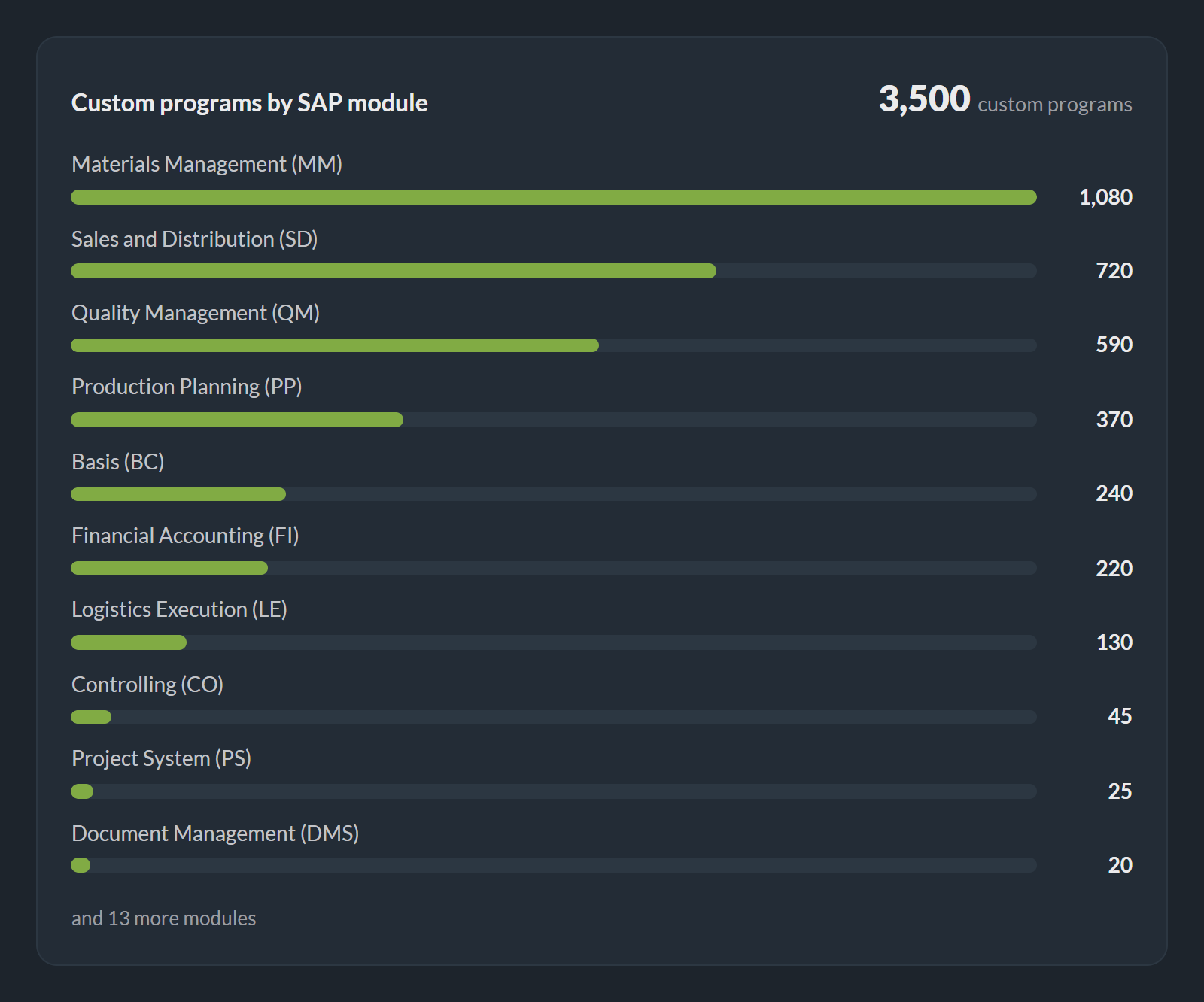1204x1002 pixels.
Task: Select the 'Production Planning (PP)' label
Action: pyautogui.click(x=187, y=387)
